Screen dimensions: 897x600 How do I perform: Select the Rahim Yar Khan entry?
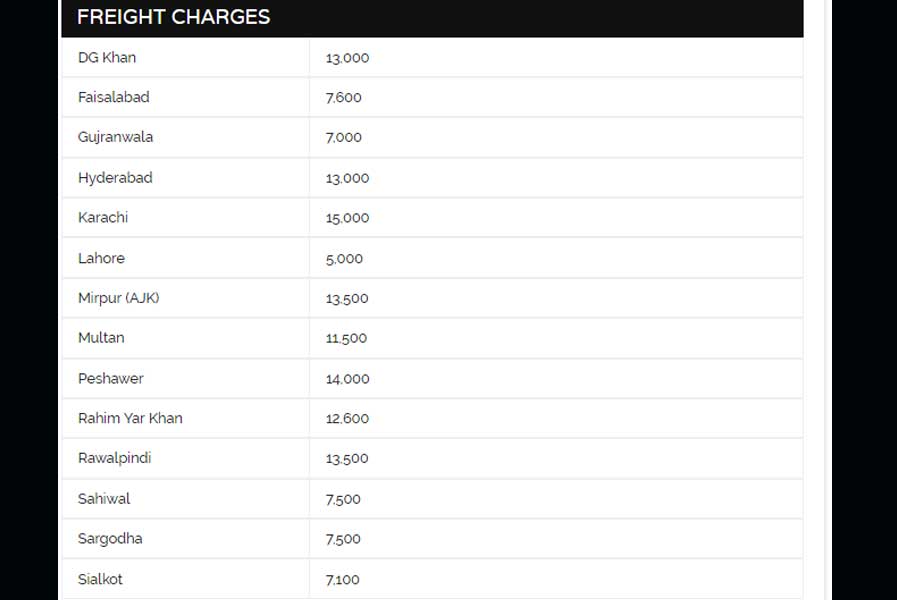pyautogui.click(x=130, y=418)
